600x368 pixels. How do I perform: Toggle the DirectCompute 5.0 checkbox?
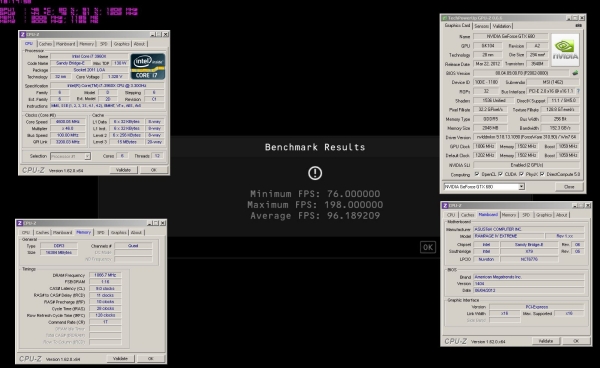click(x=542, y=174)
